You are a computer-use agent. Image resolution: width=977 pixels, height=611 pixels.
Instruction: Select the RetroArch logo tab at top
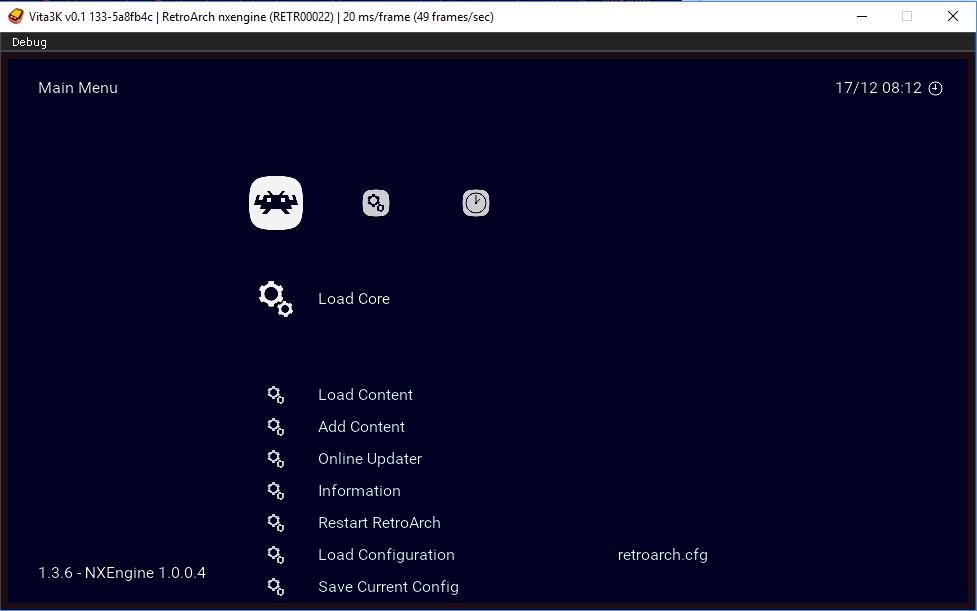click(275, 203)
